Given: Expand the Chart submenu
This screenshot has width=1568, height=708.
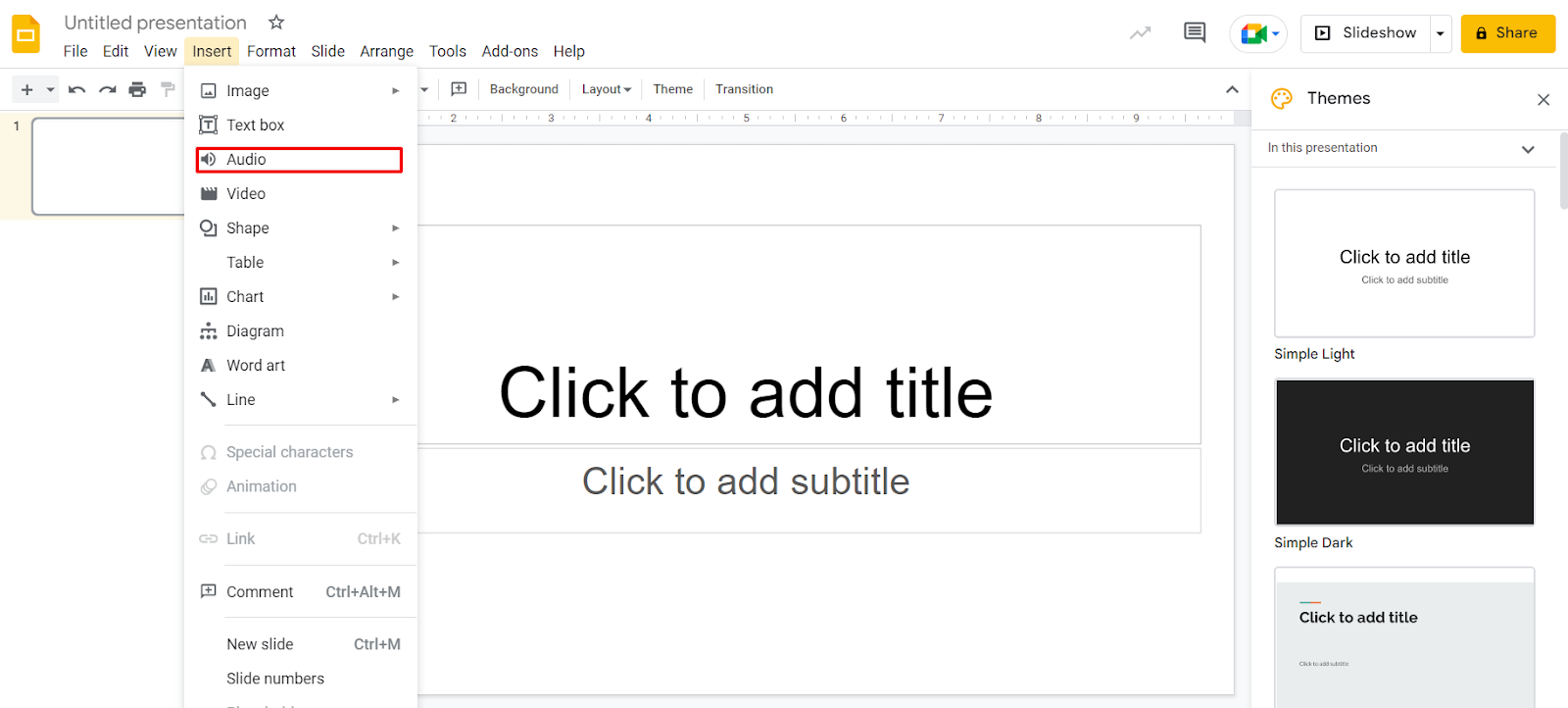Looking at the screenshot, I should [x=301, y=296].
